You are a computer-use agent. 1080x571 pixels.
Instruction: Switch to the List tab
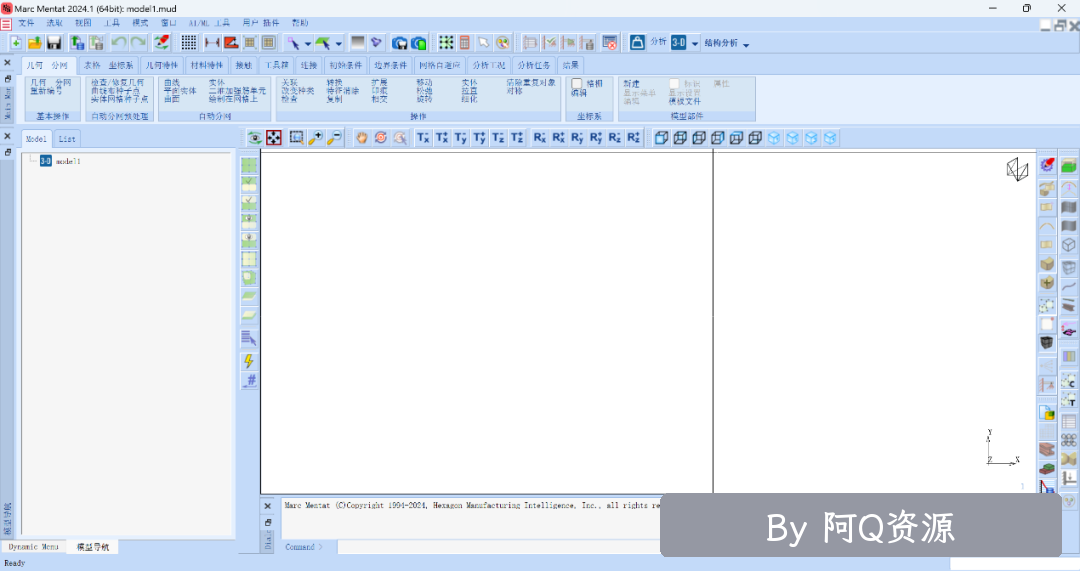coord(67,138)
